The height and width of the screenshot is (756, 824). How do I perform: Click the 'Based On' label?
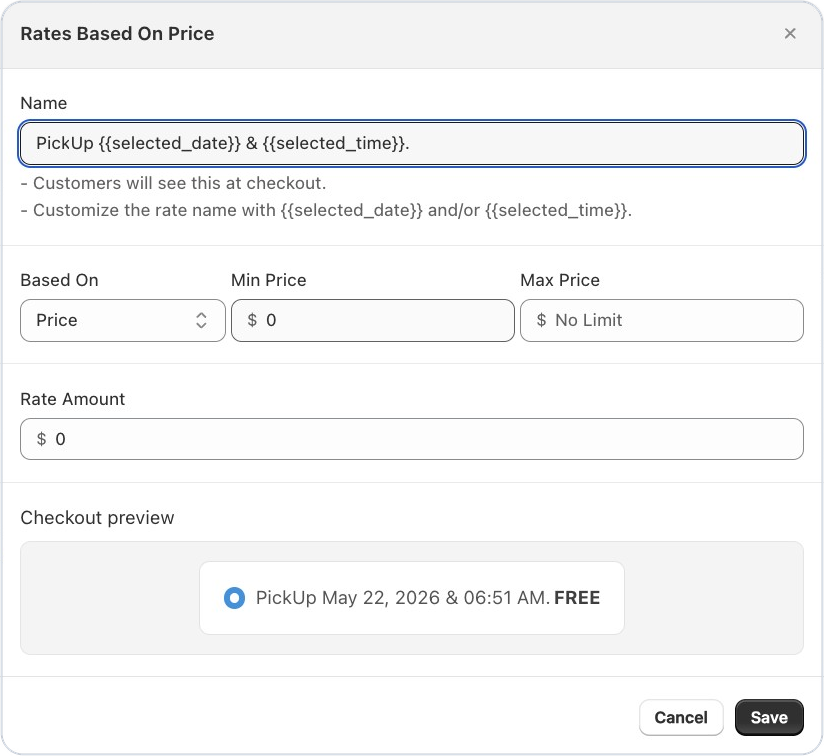[59, 280]
